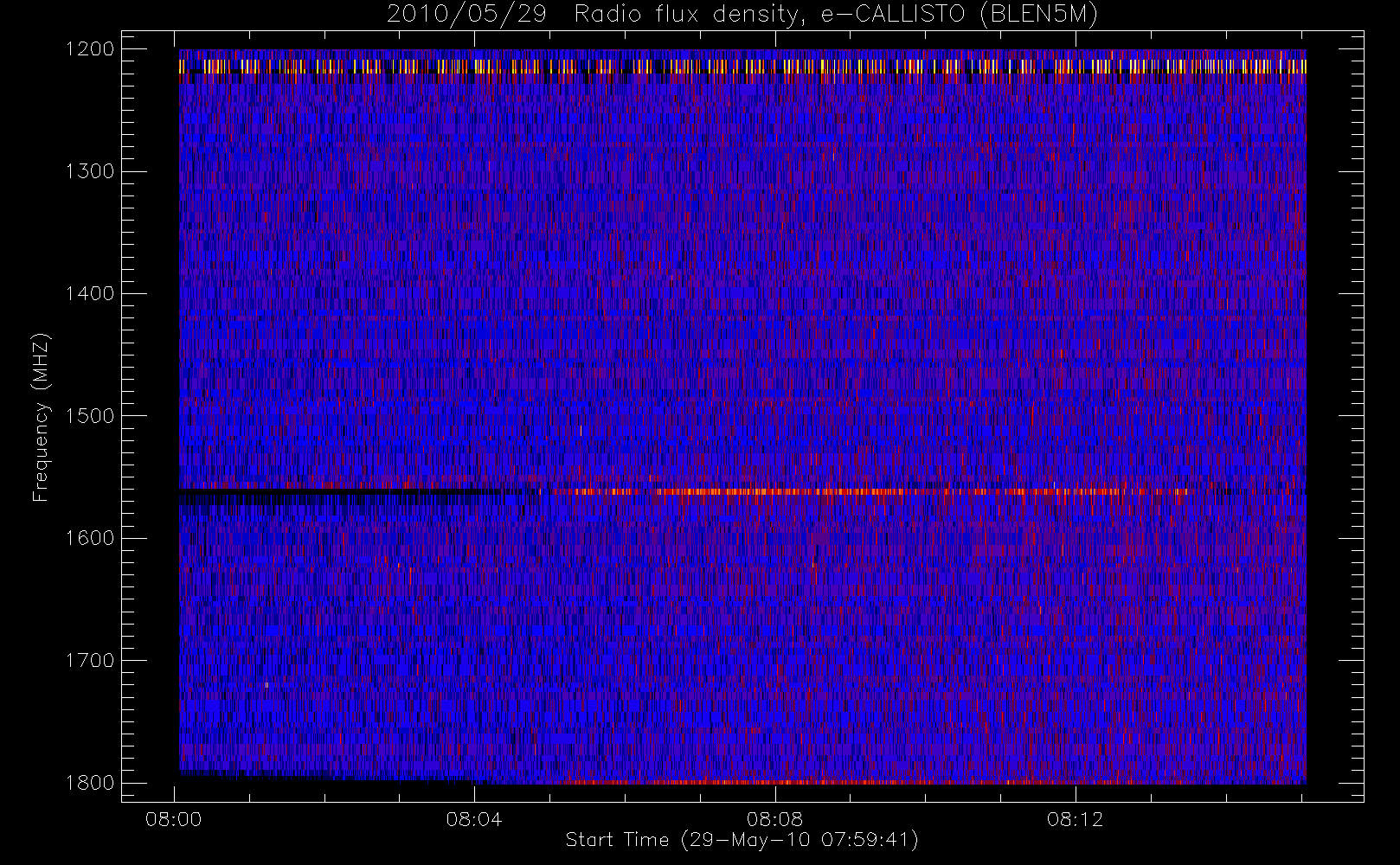Image resolution: width=1400 pixels, height=865 pixels.
Task: Click the 08:12 time tick label
Action: tap(1075, 819)
